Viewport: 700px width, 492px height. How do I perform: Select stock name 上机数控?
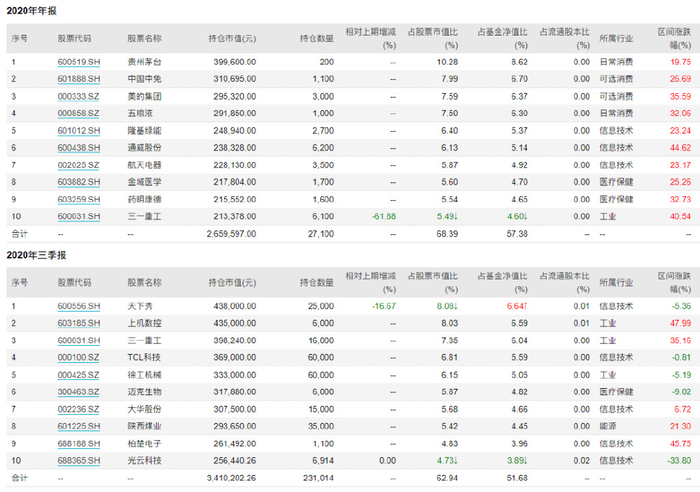coord(144,323)
